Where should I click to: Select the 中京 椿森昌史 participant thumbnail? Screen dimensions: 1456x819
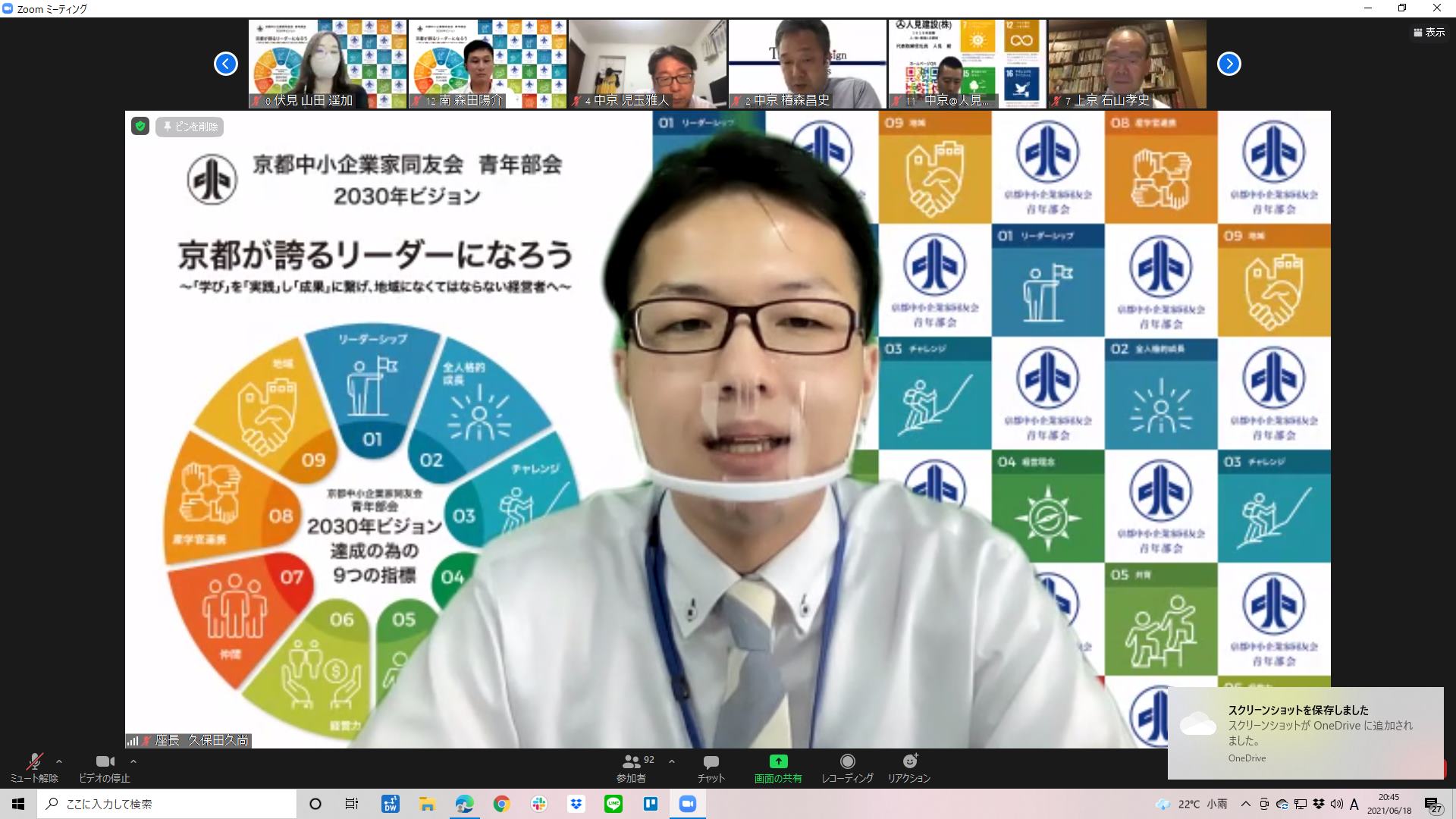[808, 64]
